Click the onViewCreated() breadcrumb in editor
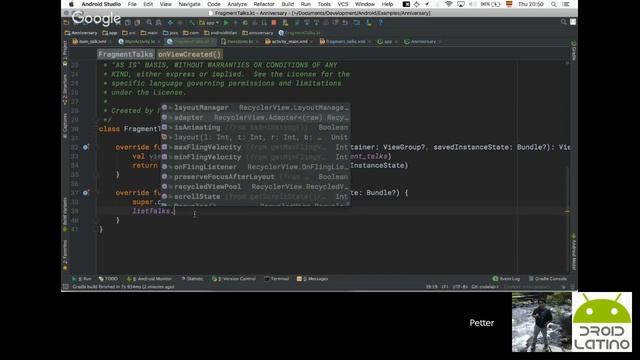Image resolution: width=640 pixels, height=360 pixels. (189, 54)
